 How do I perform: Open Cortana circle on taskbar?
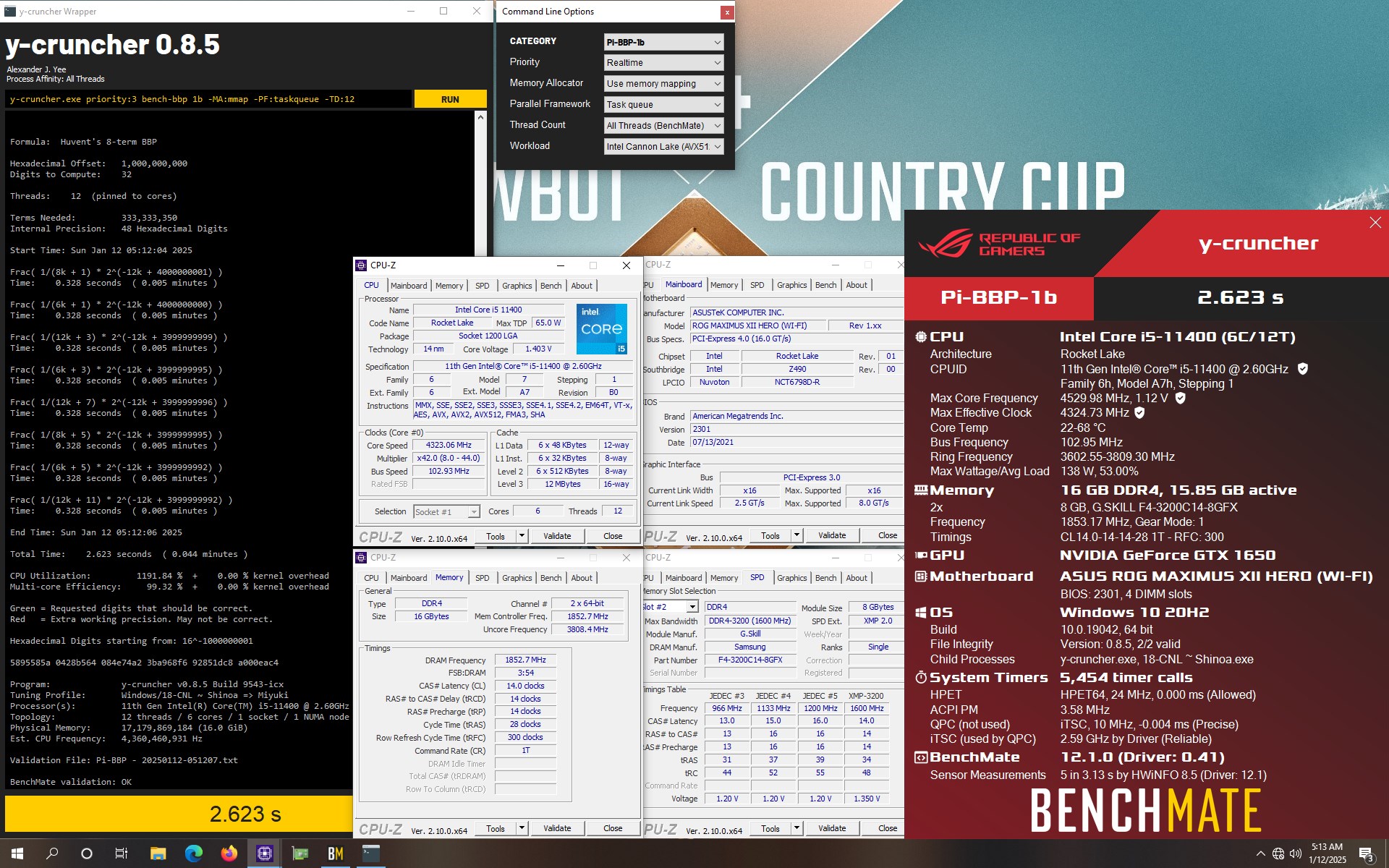(87, 854)
